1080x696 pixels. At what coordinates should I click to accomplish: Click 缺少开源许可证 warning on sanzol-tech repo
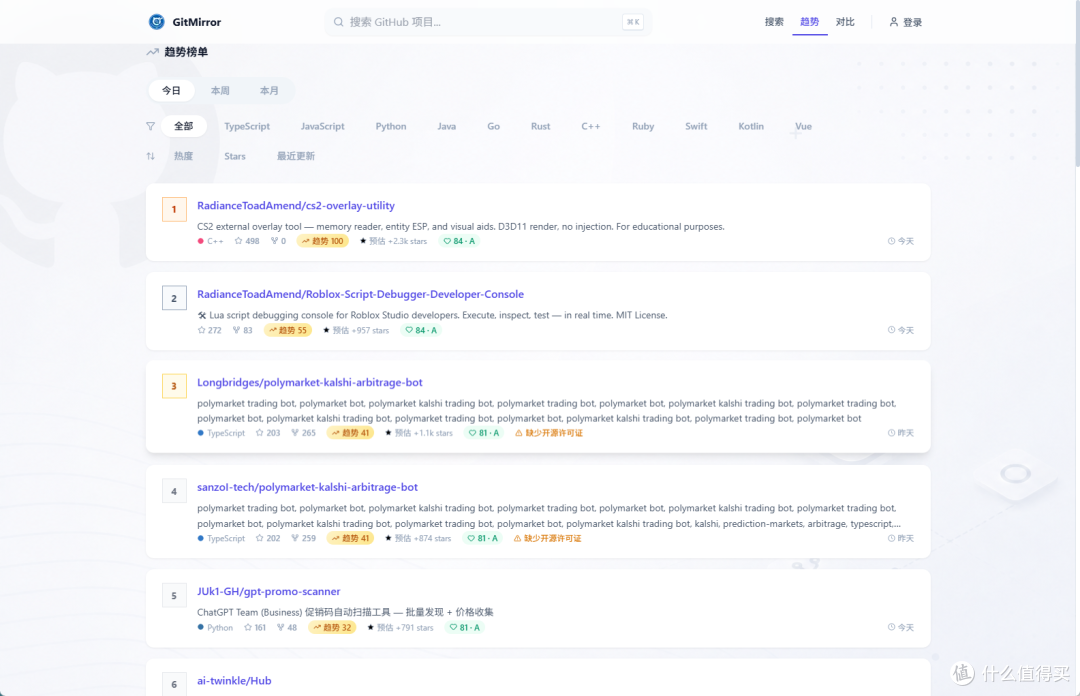tap(547, 539)
